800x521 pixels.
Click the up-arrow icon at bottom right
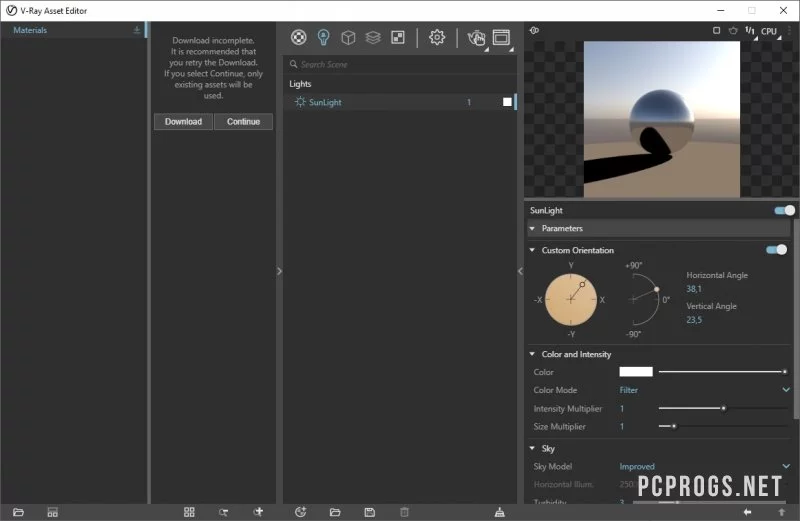pyautogui.click(x=781, y=512)
